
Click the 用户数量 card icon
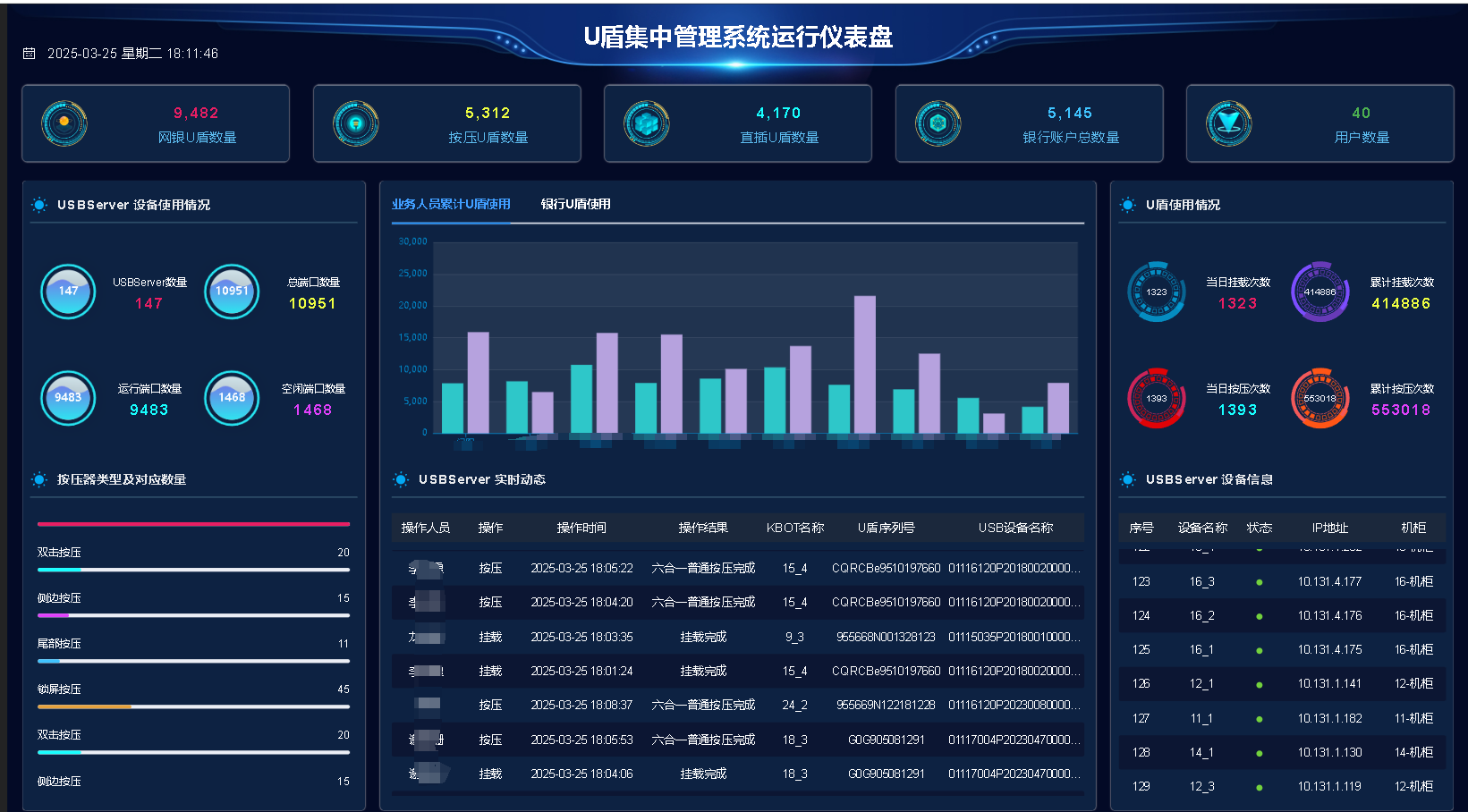coord(1228,123)
